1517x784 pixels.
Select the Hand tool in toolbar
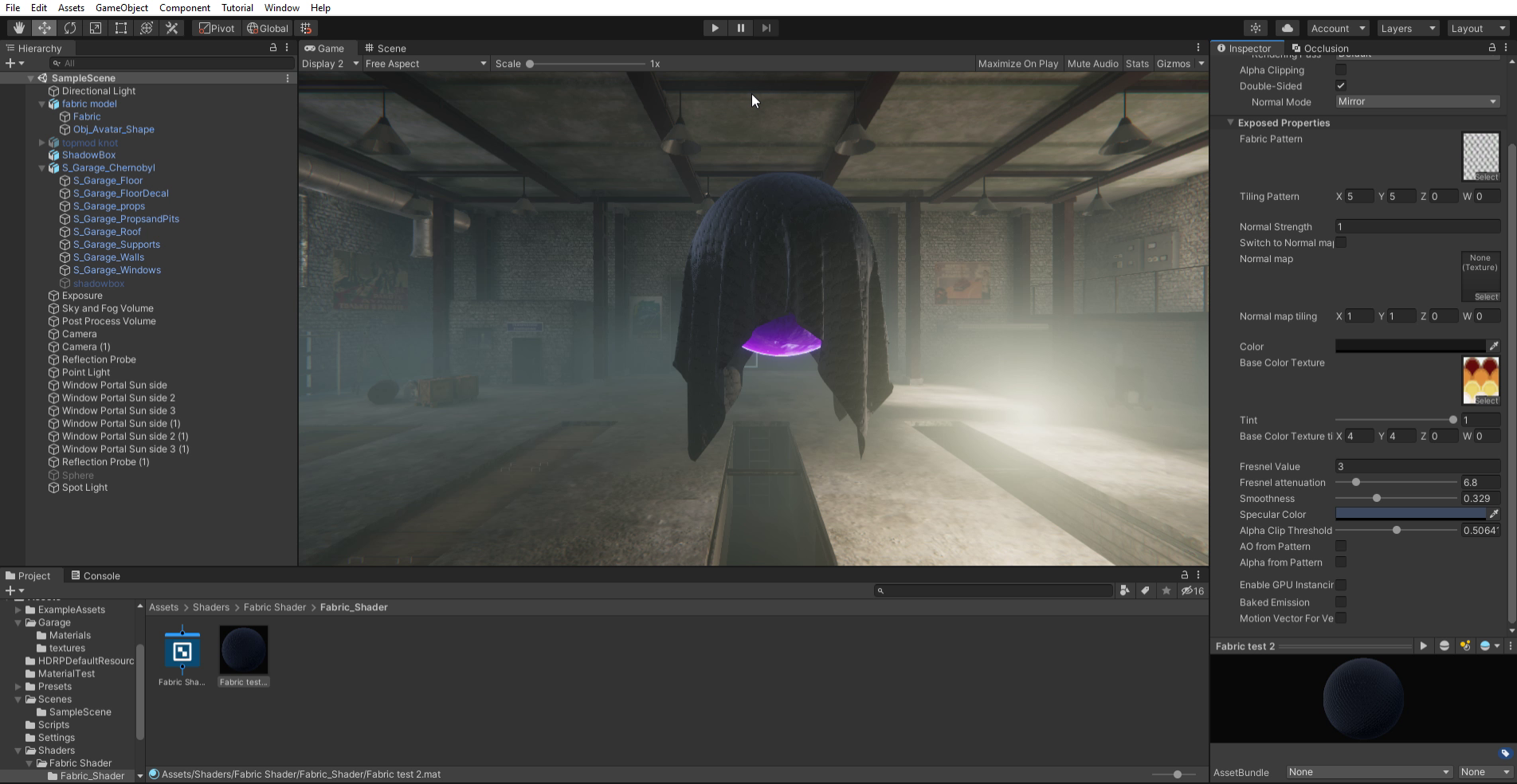click(18, 28)
